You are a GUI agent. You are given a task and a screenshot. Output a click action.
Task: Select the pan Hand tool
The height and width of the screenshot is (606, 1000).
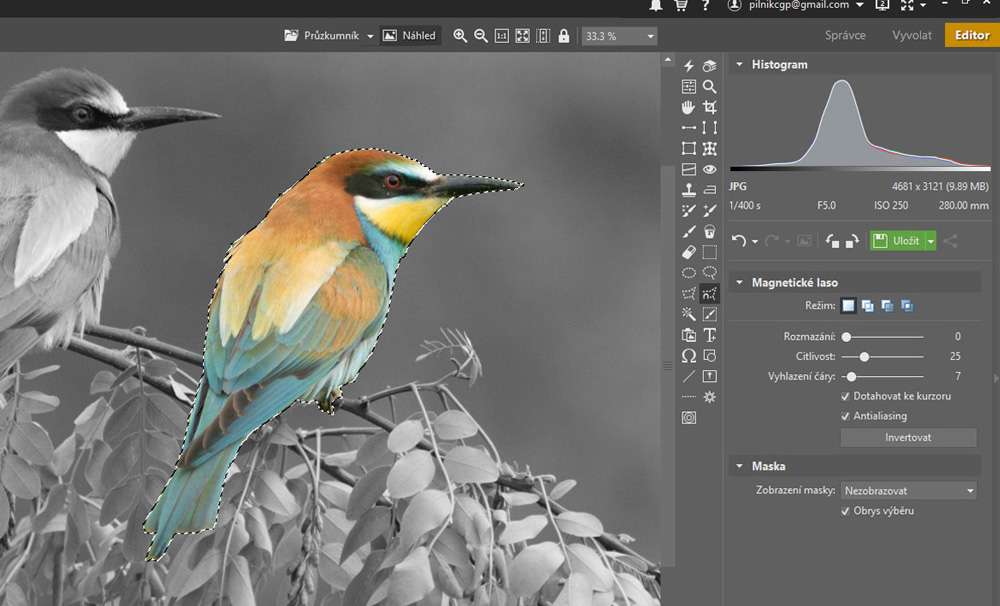click(x=689, y=107)
